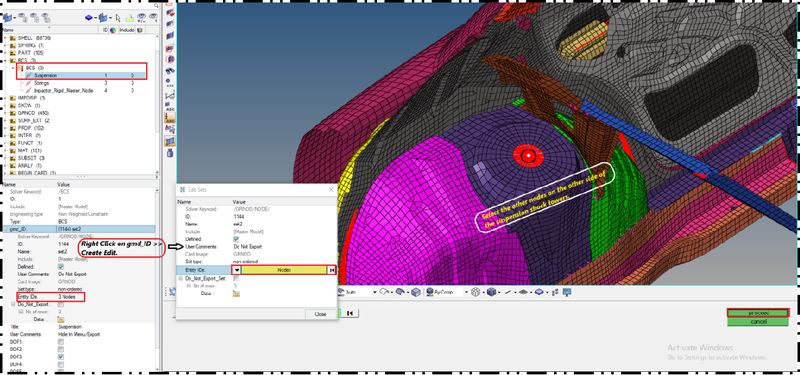This screenshot has width=800, height=375.
Task: Expand the SHELL folder in model browser
Action: [6, 38]
